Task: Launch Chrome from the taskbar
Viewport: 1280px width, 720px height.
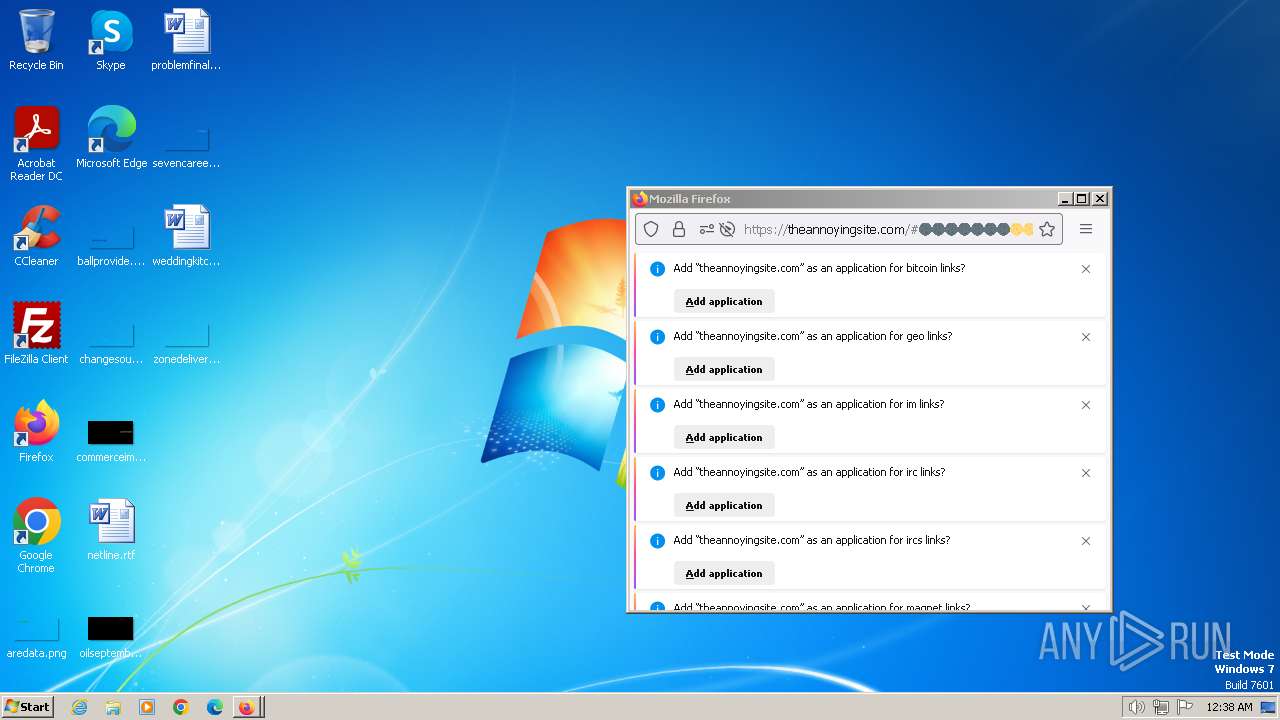Action: [181, 706]
